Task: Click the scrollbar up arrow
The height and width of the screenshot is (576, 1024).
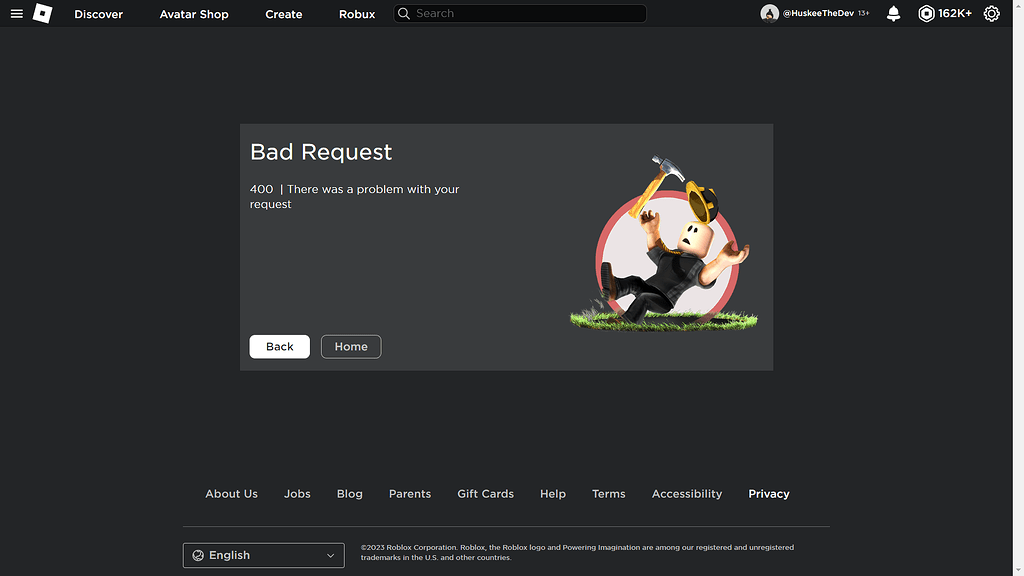Action: [1018, 5]
